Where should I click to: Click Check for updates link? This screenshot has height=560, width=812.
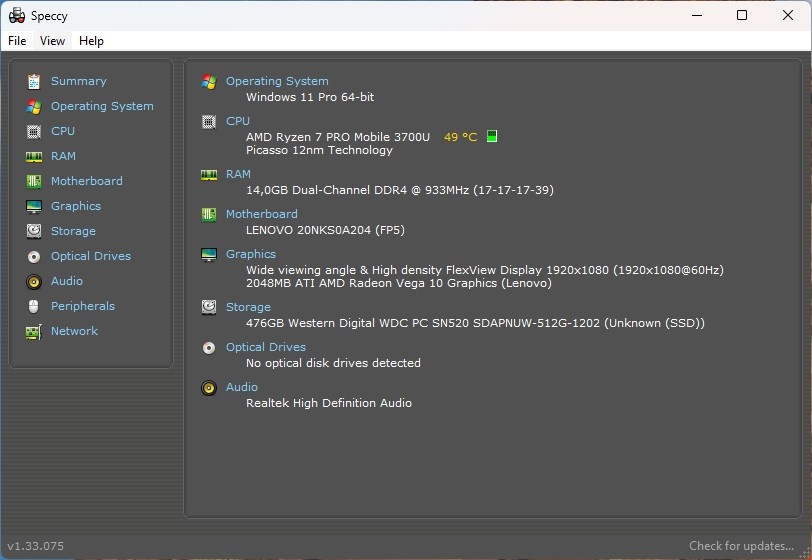pos(741,546)
